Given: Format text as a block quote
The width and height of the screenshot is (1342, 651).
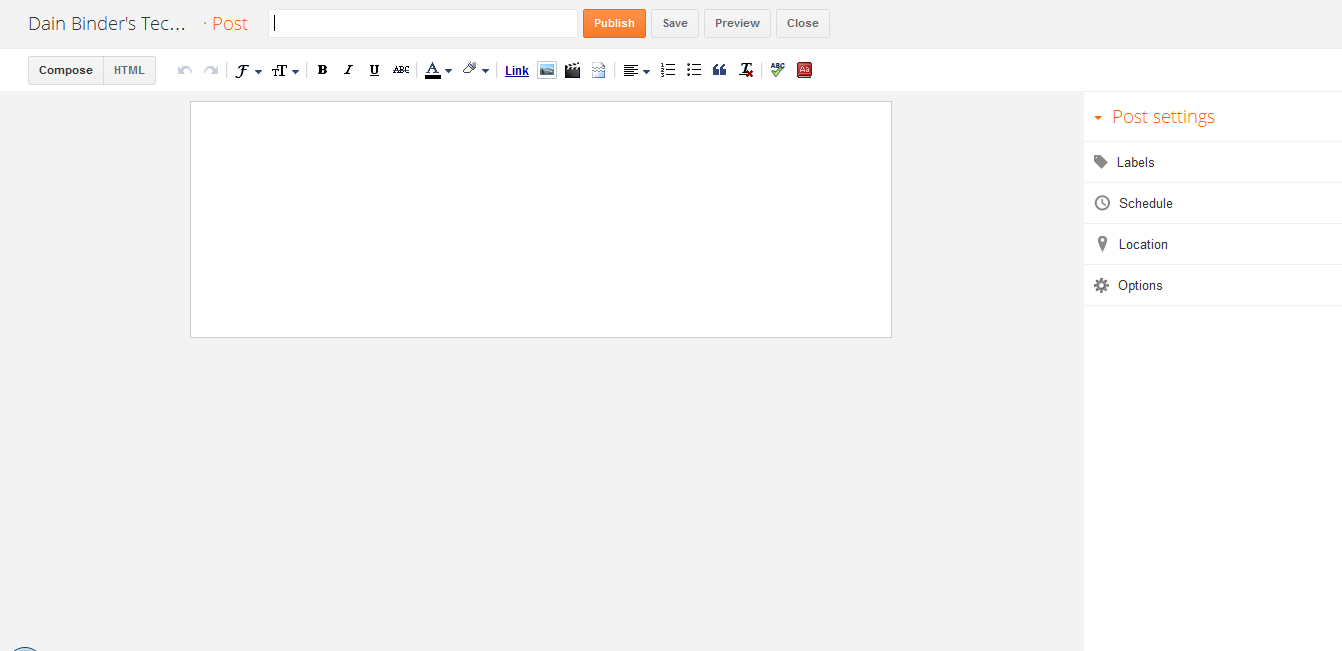Looking at the screenshot, I should (x=719, y=70).
